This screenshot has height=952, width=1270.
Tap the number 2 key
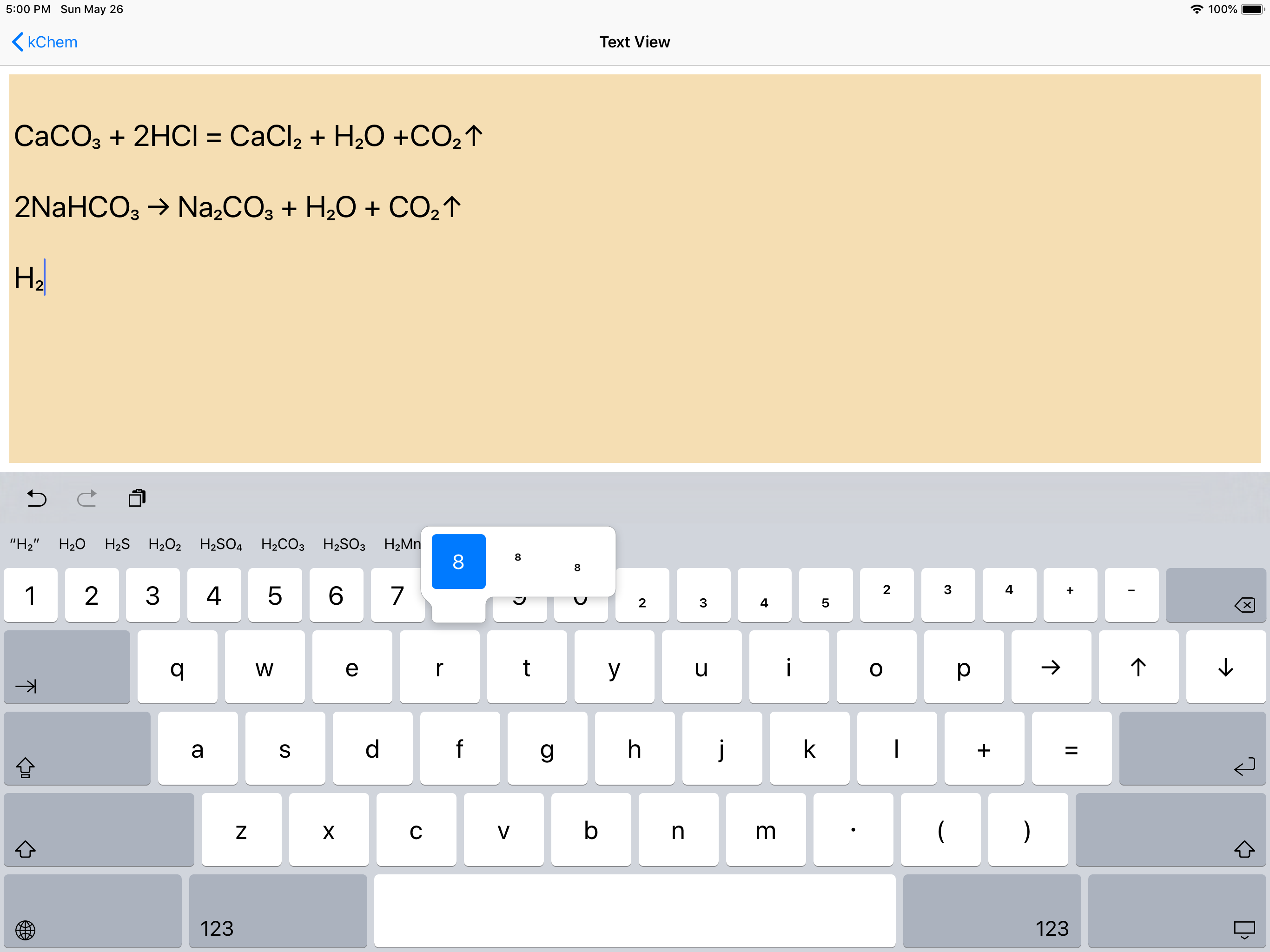coord(92,595)
